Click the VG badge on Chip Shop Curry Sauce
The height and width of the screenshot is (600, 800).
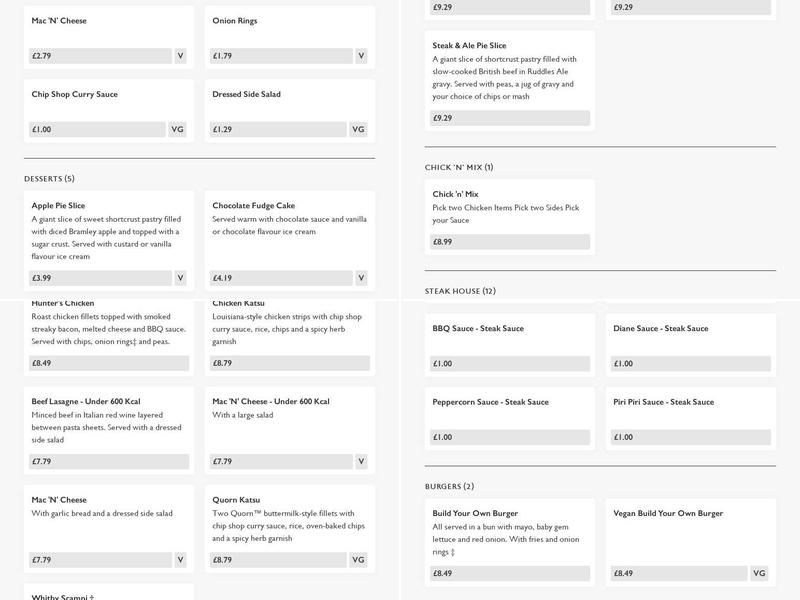click(x=178, y=130)
